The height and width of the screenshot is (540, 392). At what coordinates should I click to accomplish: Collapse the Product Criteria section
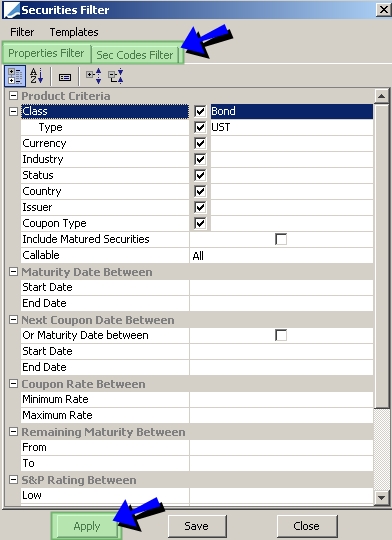tap(13, 95)
